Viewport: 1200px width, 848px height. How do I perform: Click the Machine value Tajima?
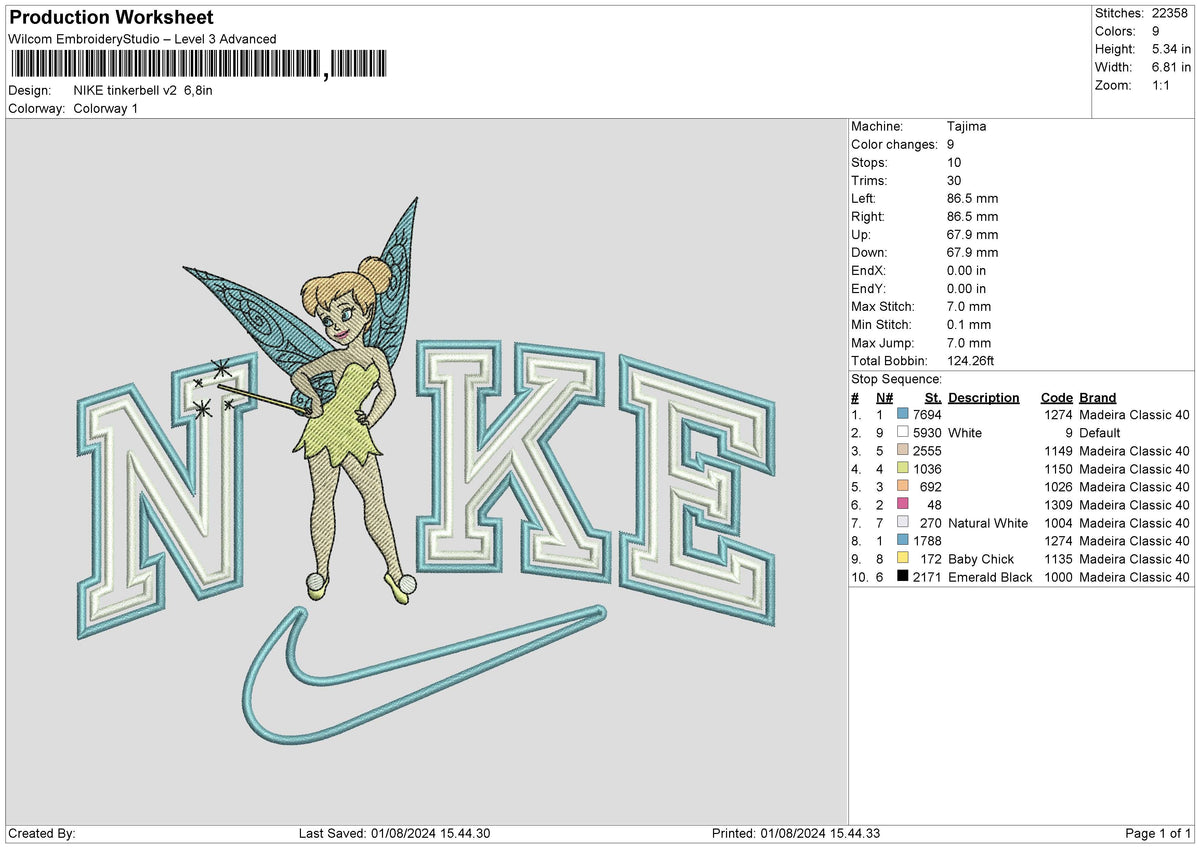(x=967, y=126)
